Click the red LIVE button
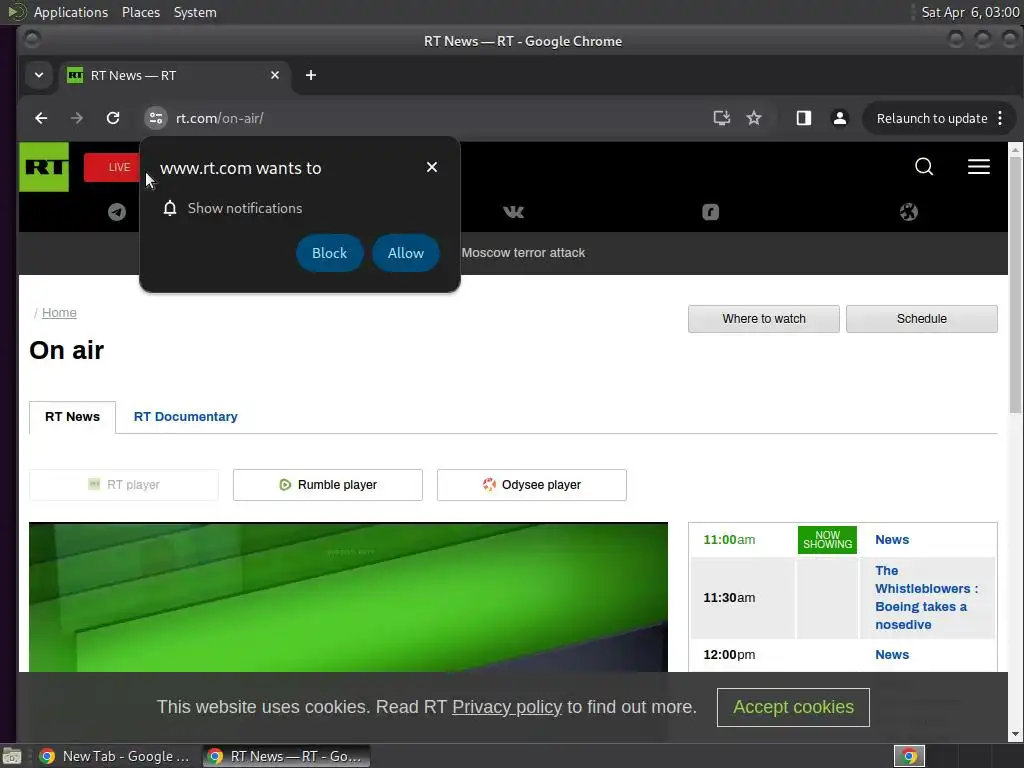Image resolution: width=1024 pixels, height=768 pixels. [112, 167]
